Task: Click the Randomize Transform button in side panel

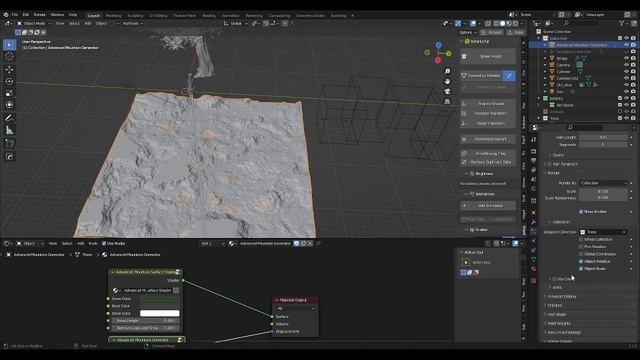Action: (488, 113)
